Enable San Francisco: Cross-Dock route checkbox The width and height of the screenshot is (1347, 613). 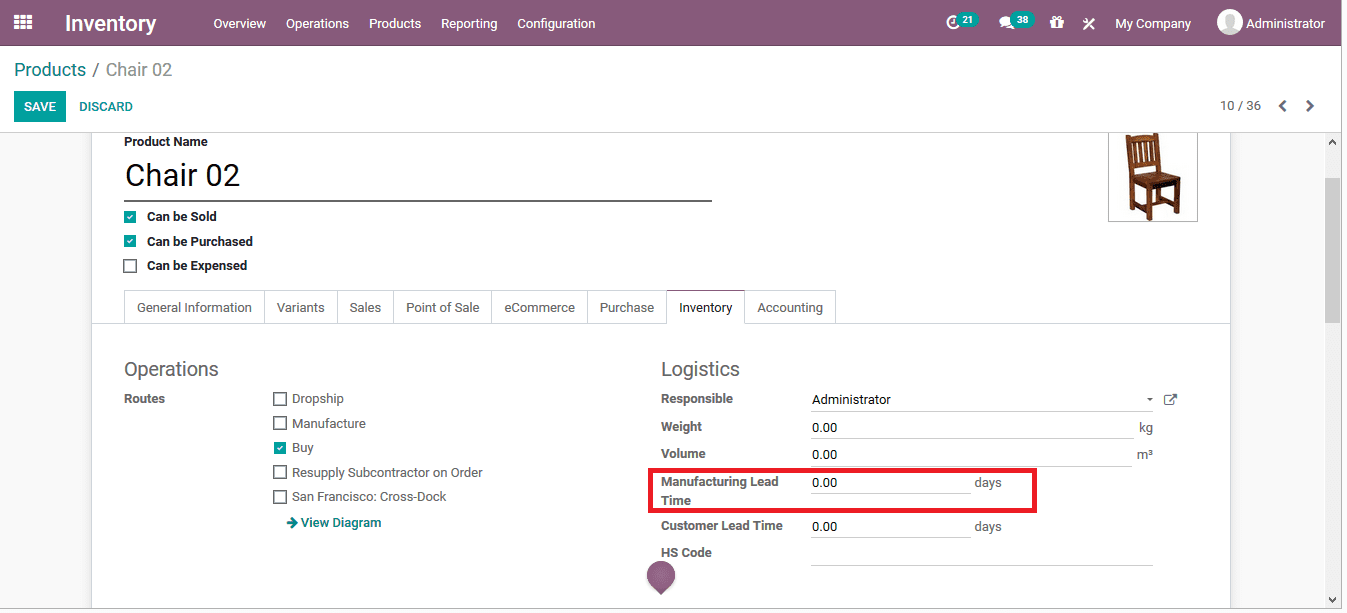pos(280,497)
